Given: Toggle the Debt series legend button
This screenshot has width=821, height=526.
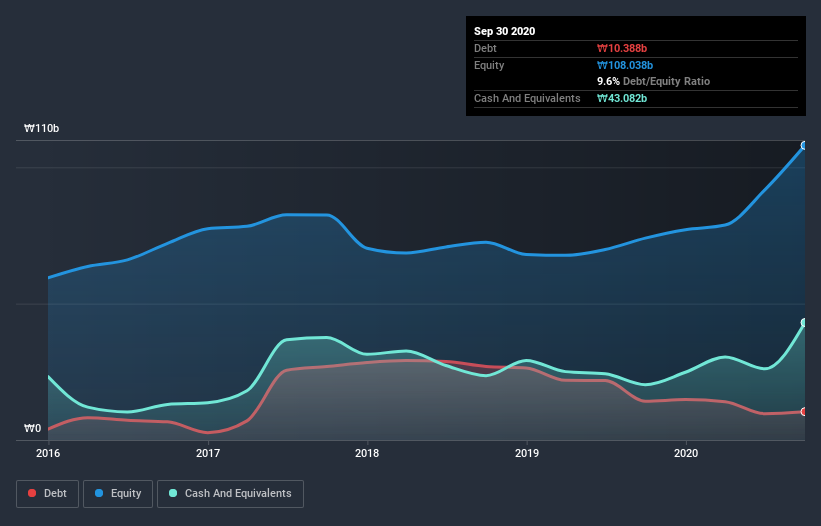Looking at the screenshot, I should (47, 494).
